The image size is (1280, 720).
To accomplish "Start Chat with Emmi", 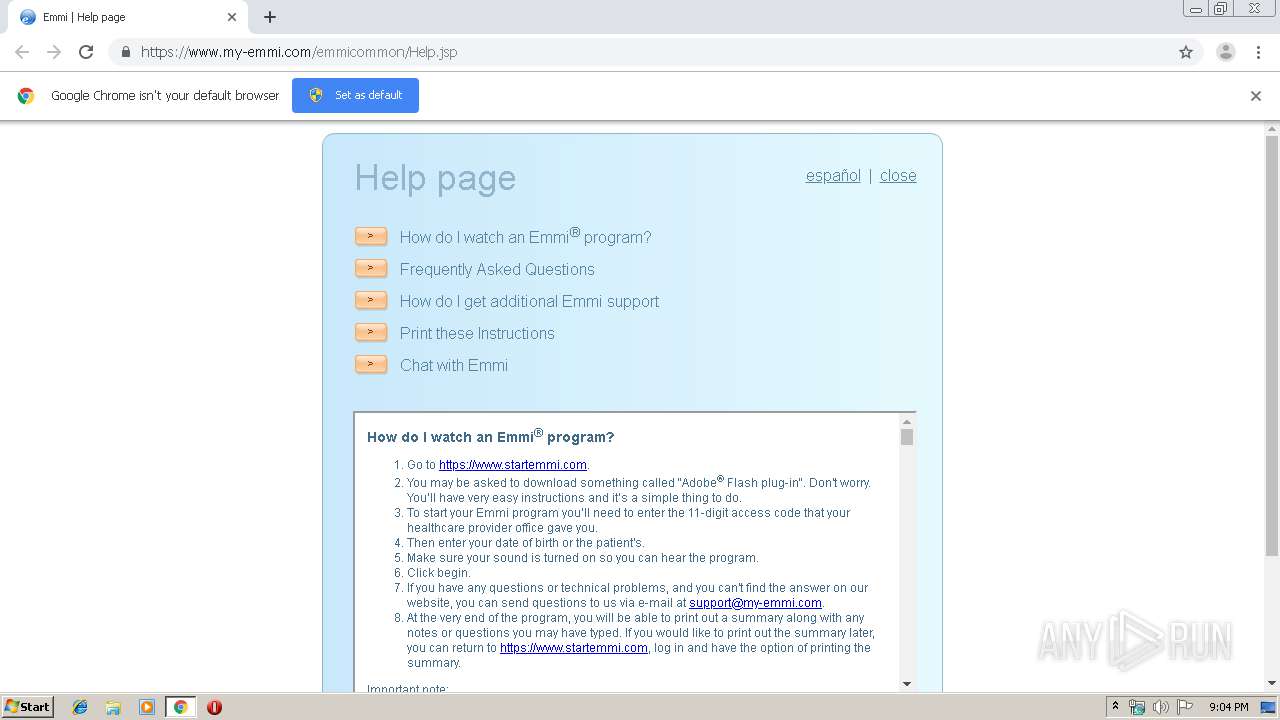I will [454, 365].
